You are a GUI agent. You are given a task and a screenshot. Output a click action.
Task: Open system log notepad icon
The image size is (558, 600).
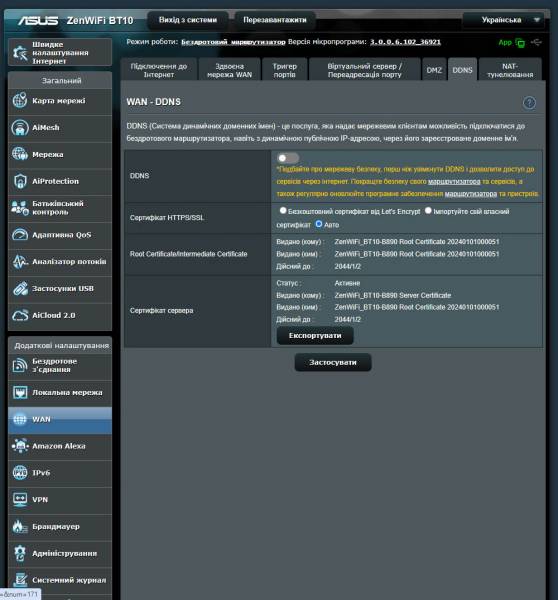(20, 580)
